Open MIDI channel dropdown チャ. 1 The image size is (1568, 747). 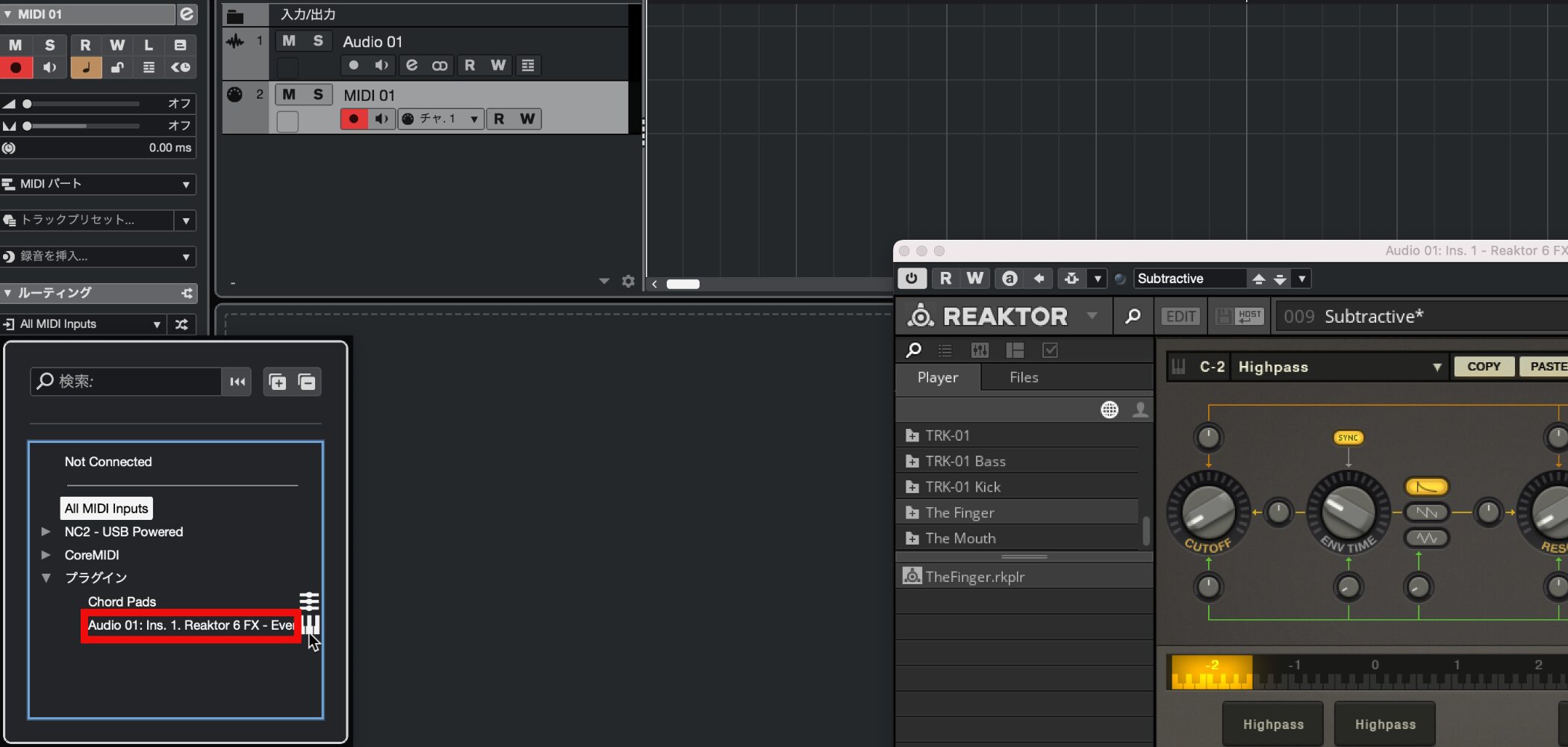point(441,119)
